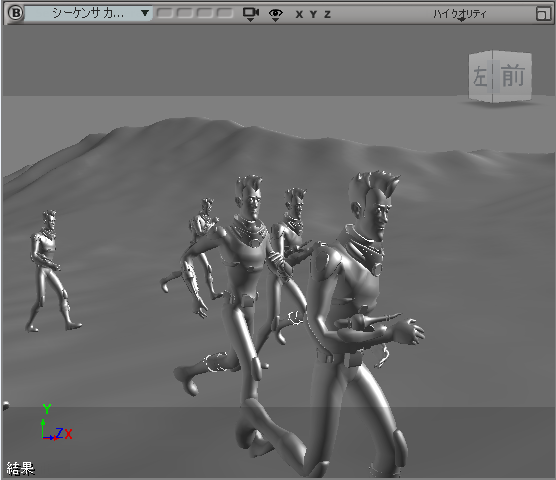Open the camera icon menu

point(251,14)
